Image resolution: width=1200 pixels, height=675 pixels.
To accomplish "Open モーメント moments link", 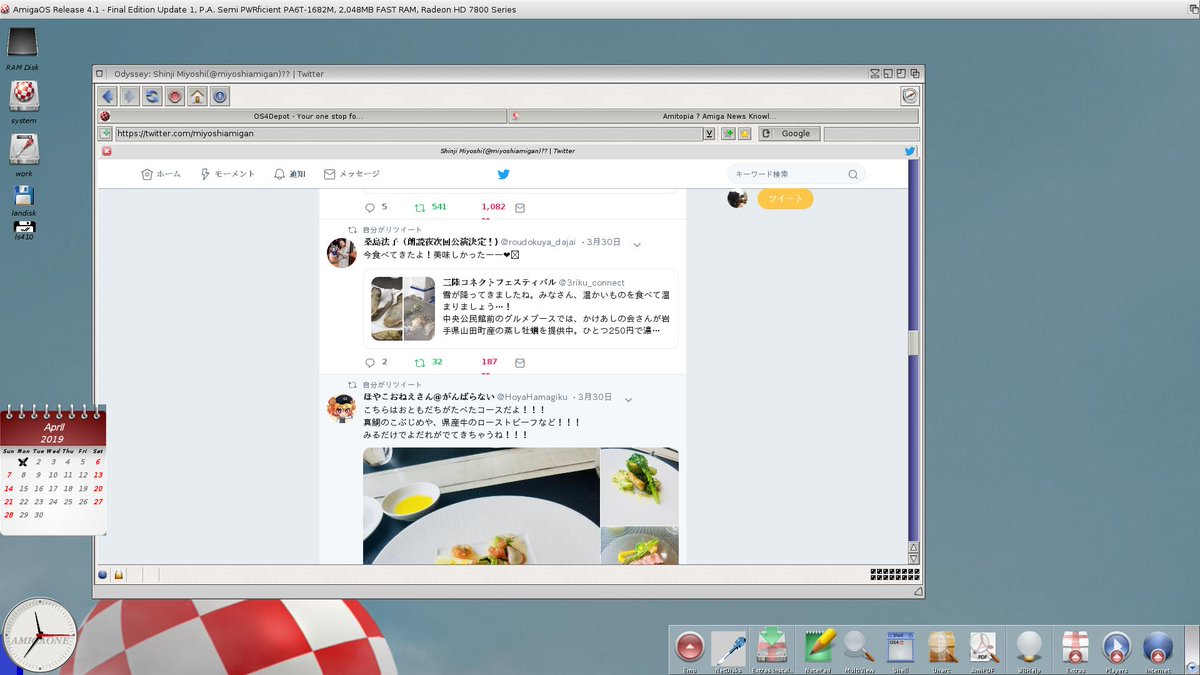I will (228, 174).
